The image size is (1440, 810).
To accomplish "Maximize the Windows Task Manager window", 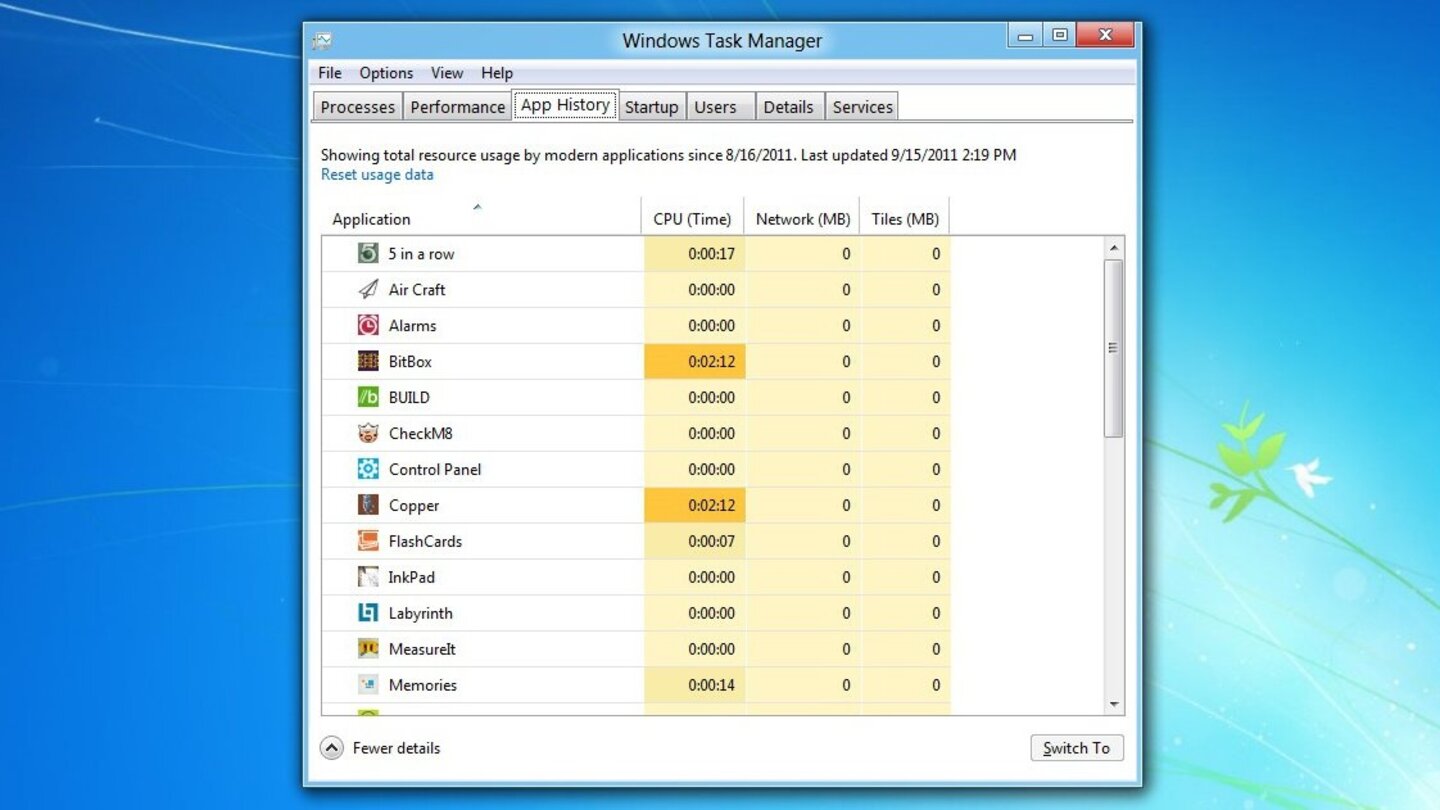I will (x=1059, y=36).
